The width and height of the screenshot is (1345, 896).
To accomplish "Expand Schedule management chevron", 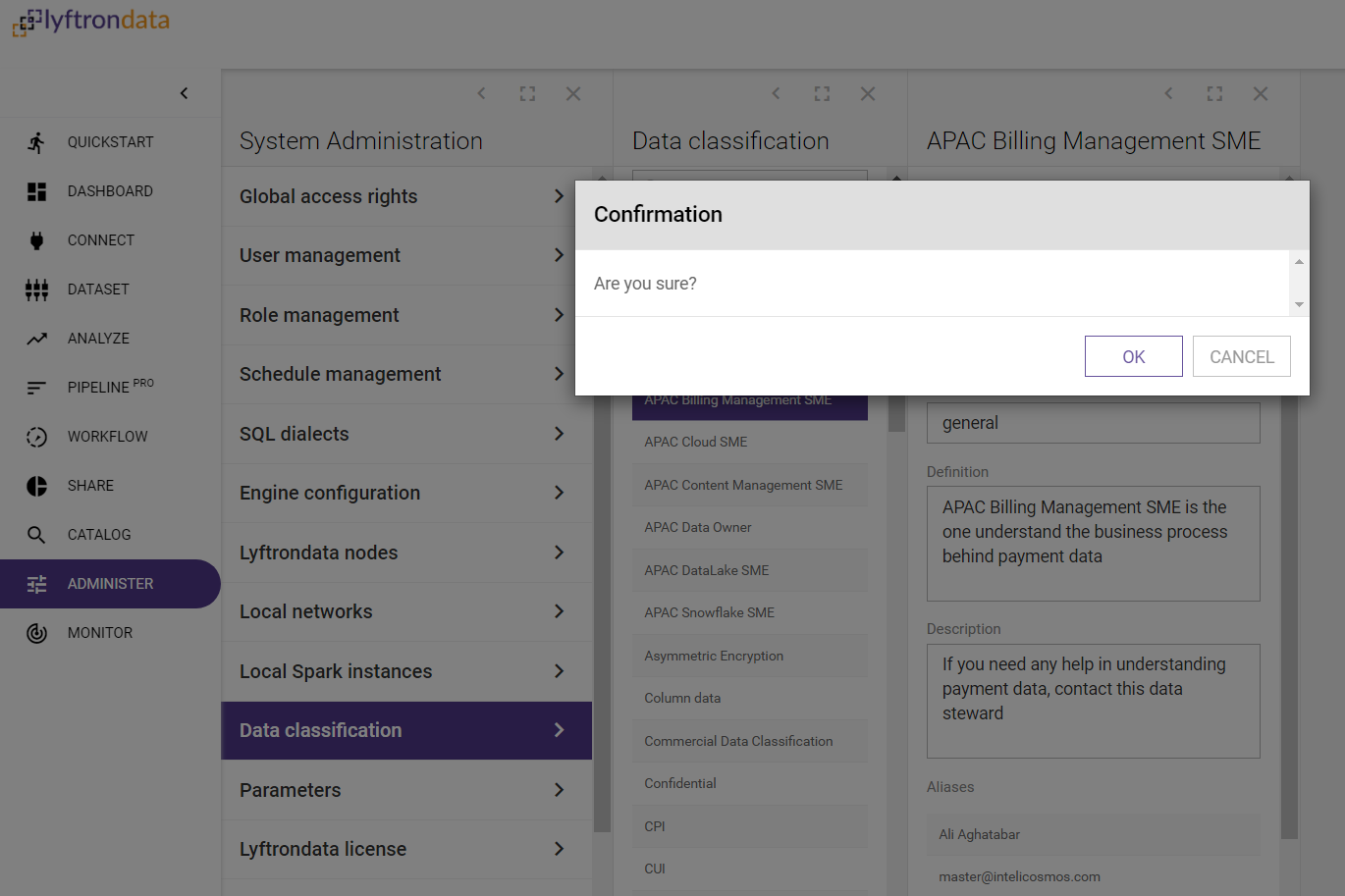I will [559, 374].
